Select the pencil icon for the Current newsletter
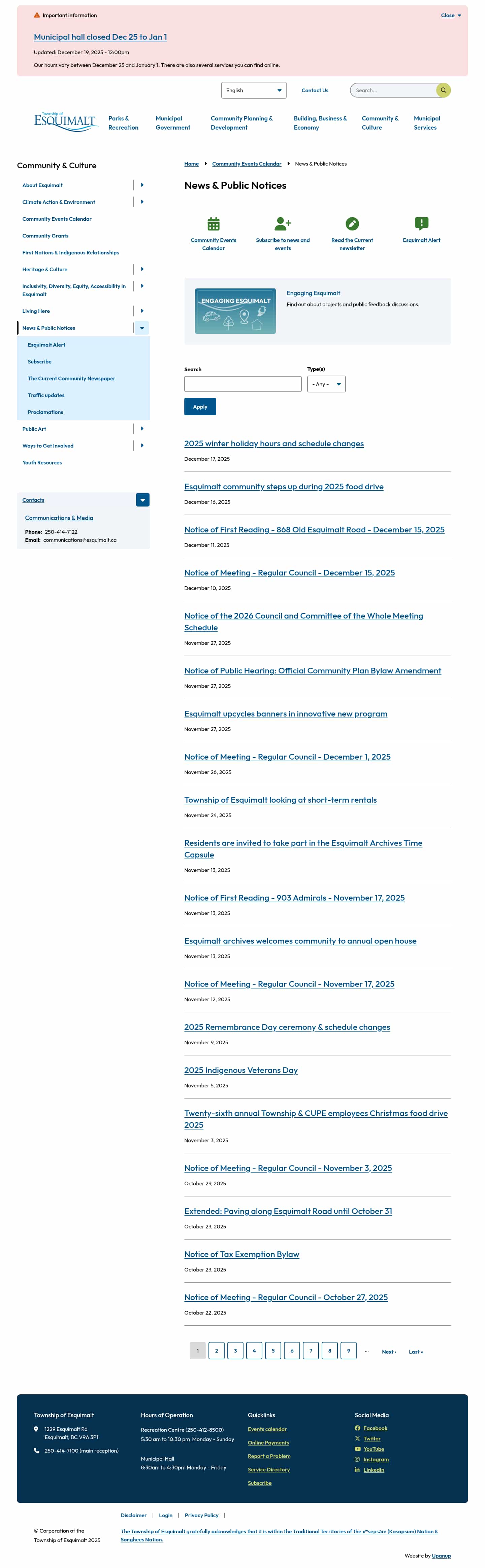Image resolution: width=485 pixels, height=1568 pixels. point(352,224)
